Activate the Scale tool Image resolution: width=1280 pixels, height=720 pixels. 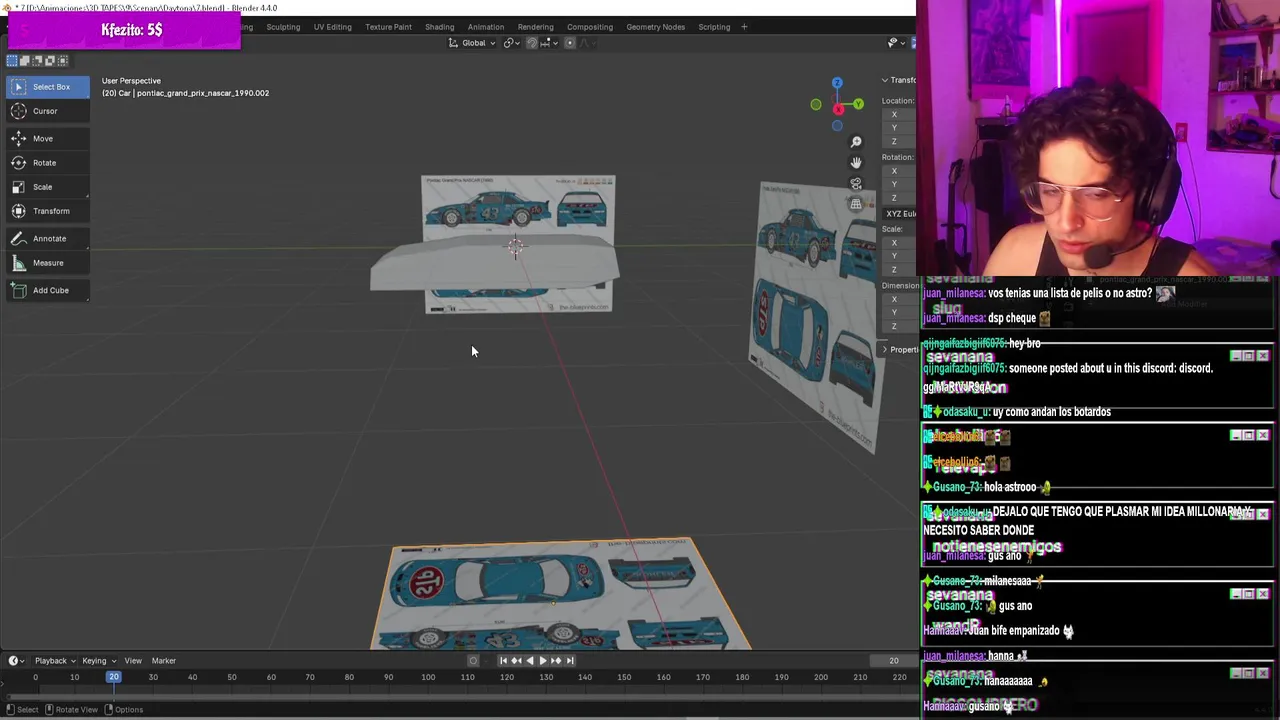click(x=47, y=187)
